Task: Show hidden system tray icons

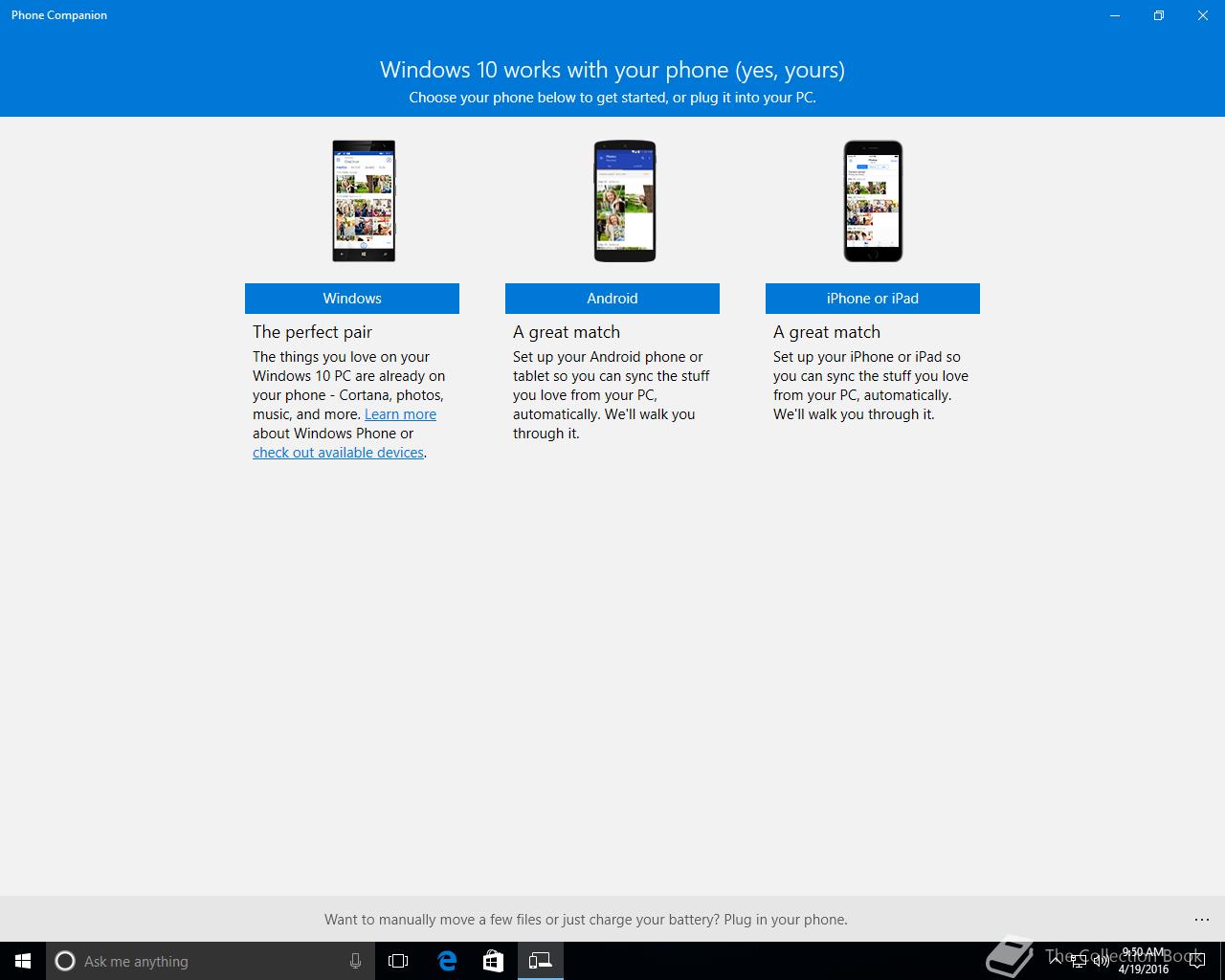Action: 1056,959
